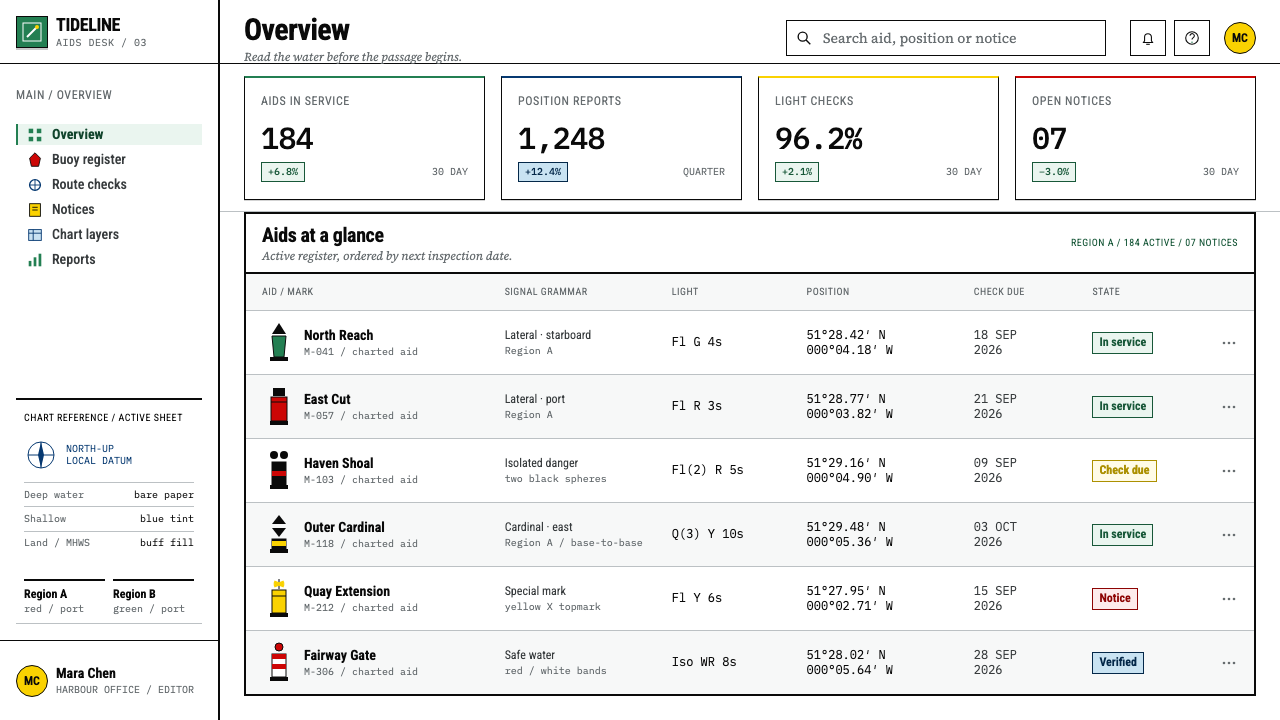
Task: Open Reports in sidebar
Action: point(109,259)
